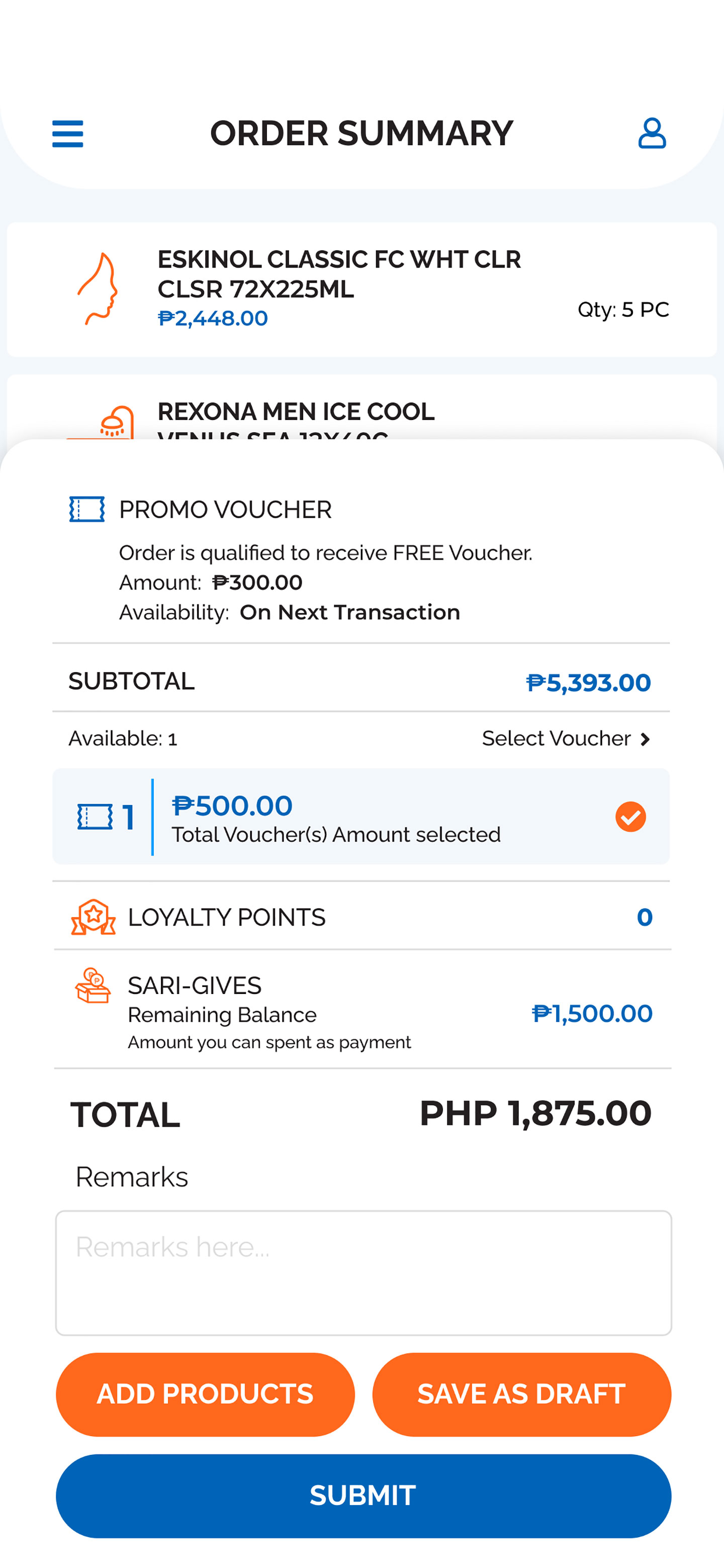Click the Add Products button
Screen dimensions: 724x1568
pyautogui.click(x=205, y=1394)
